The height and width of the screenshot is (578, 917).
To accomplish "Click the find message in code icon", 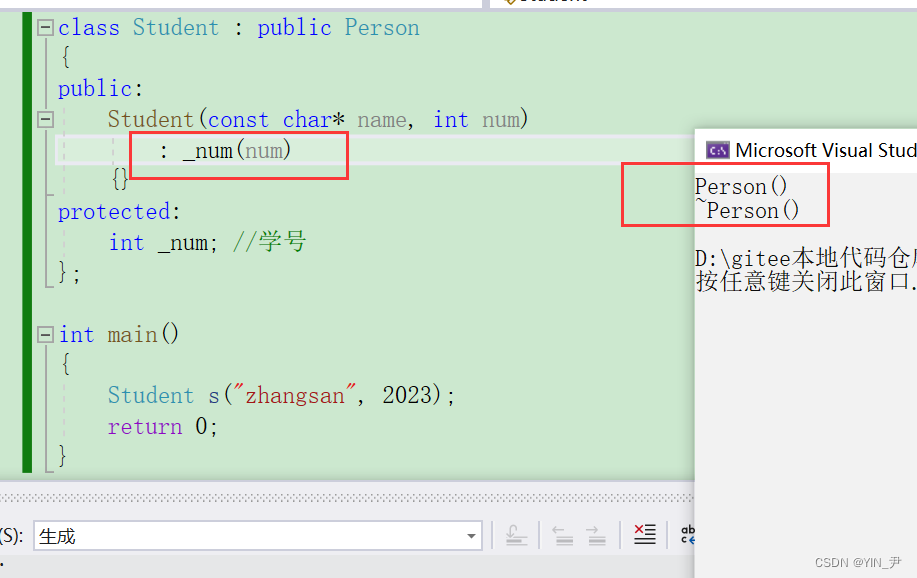I will pyautogui.click(x=516, y=535).
